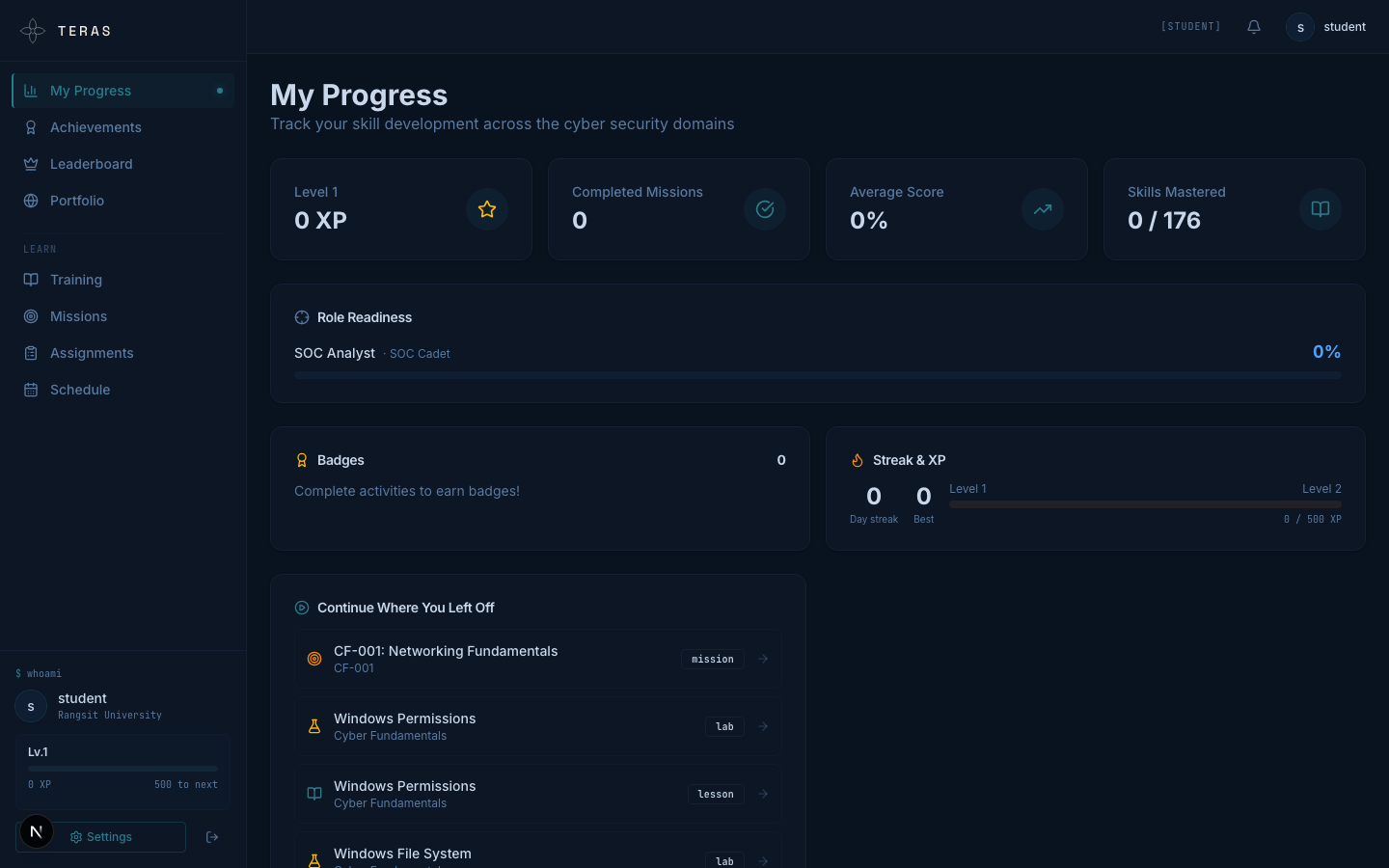1389x868 pixels.
Task: Click the TERAS logo icon
Action: (x=33, y=31)
